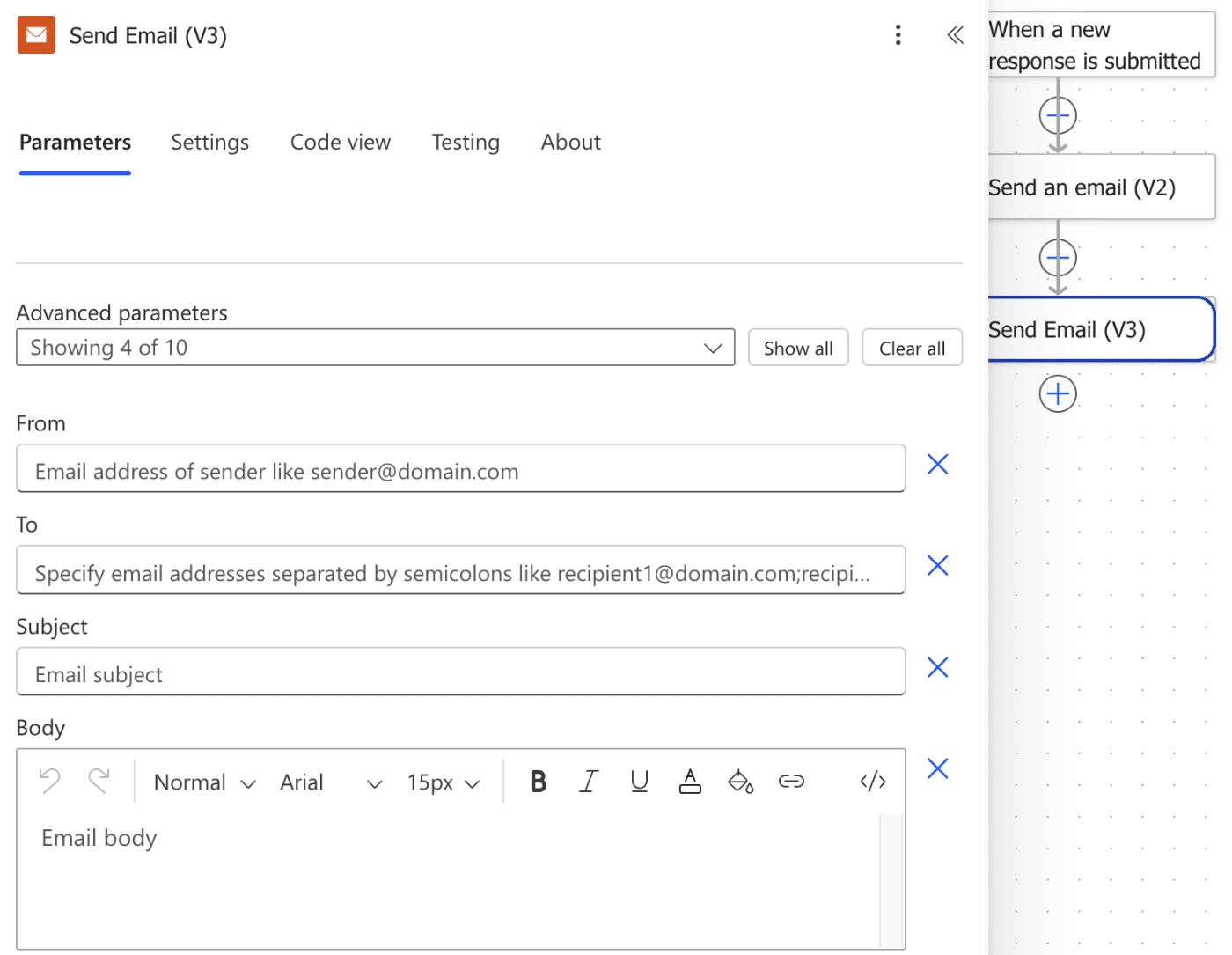Click the Send Email connector mail icon
The height and width of the screenshot is (955, 1232).
click(x=36, y=35)
